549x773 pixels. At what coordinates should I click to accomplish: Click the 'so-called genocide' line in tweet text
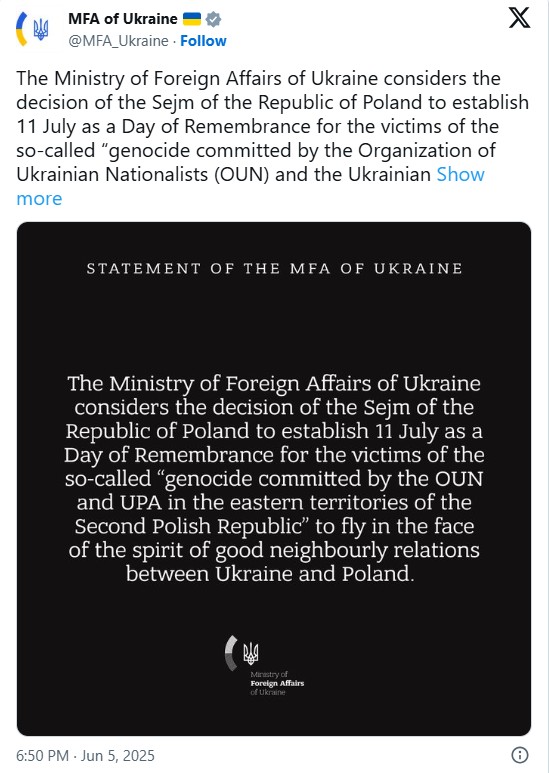pyautogui.click(x=256, y=150)
